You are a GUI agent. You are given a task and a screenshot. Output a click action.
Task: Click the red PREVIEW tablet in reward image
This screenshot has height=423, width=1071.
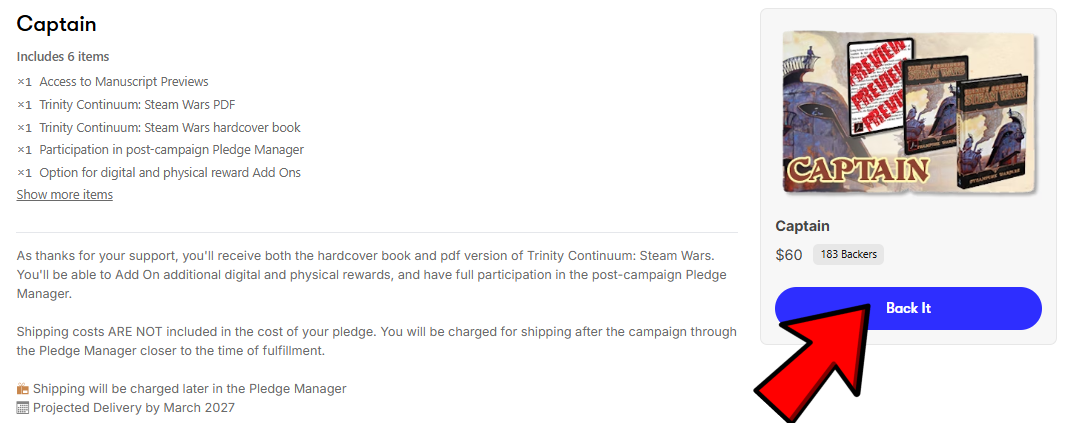(x=881, y=90)
